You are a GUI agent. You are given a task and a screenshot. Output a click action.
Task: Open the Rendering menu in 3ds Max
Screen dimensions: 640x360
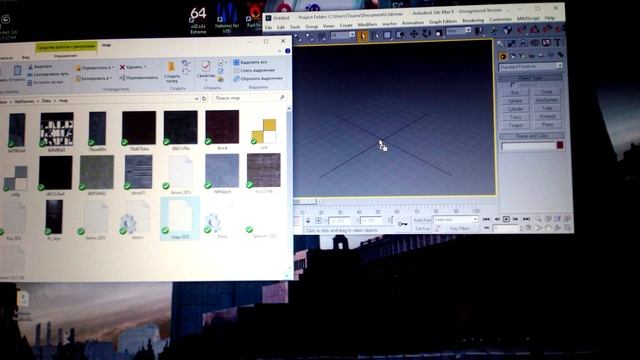pos(473,20)
